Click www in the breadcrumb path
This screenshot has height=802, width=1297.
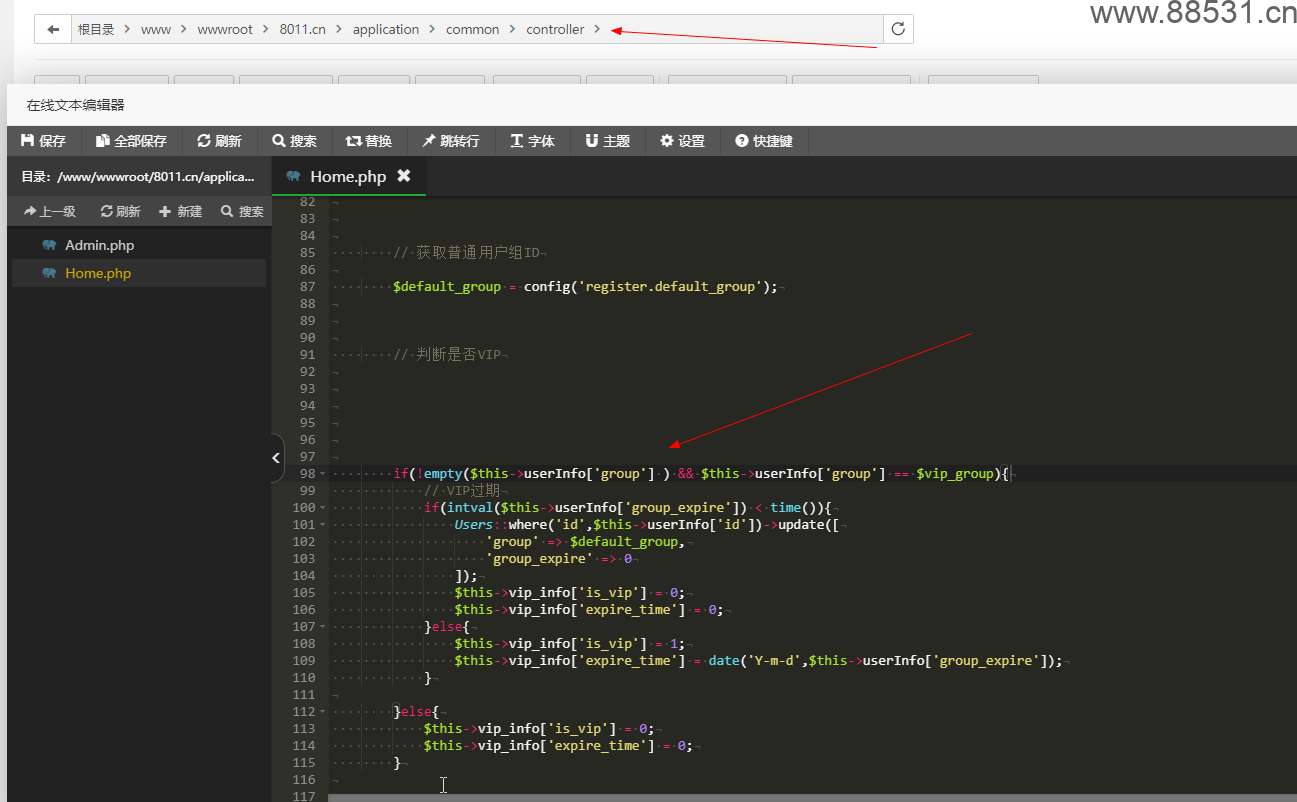pyautogui.click(x=156, y=29)
